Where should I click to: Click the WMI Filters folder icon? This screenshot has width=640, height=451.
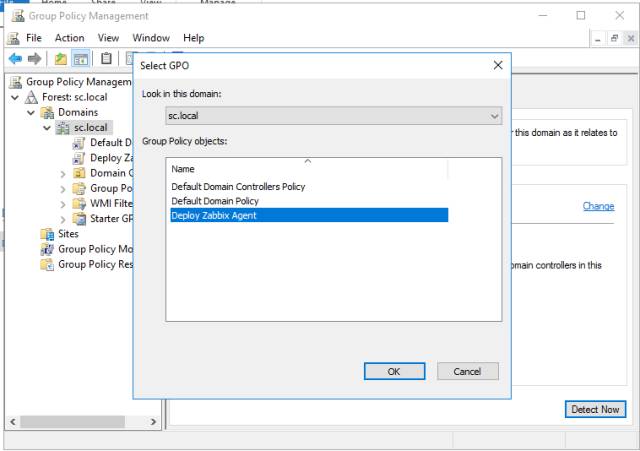79,204
